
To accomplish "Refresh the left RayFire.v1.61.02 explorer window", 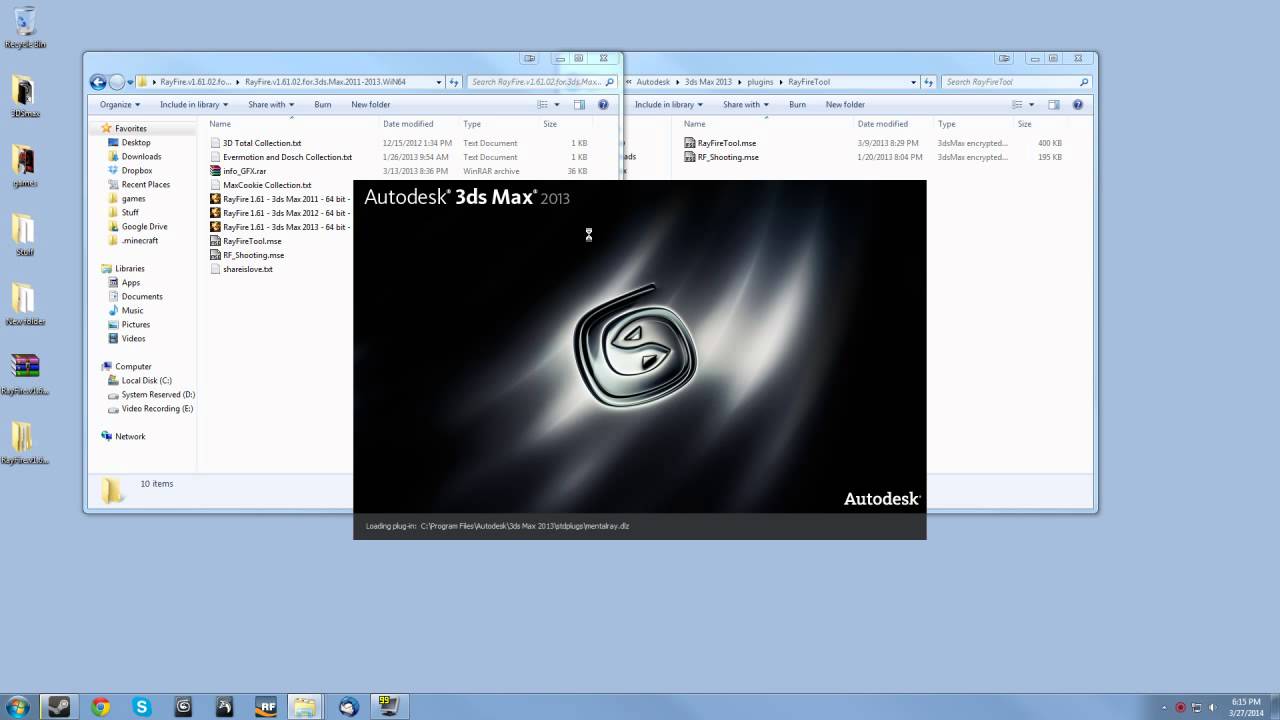I will click(x=454, y=82).
